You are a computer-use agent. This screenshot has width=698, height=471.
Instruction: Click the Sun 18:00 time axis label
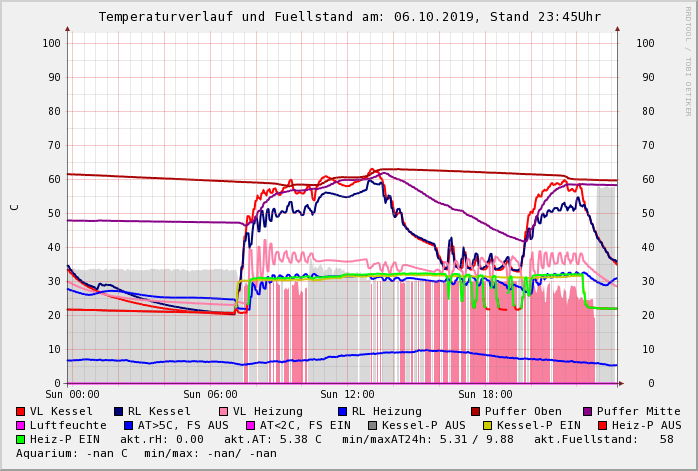click(485, 395)
